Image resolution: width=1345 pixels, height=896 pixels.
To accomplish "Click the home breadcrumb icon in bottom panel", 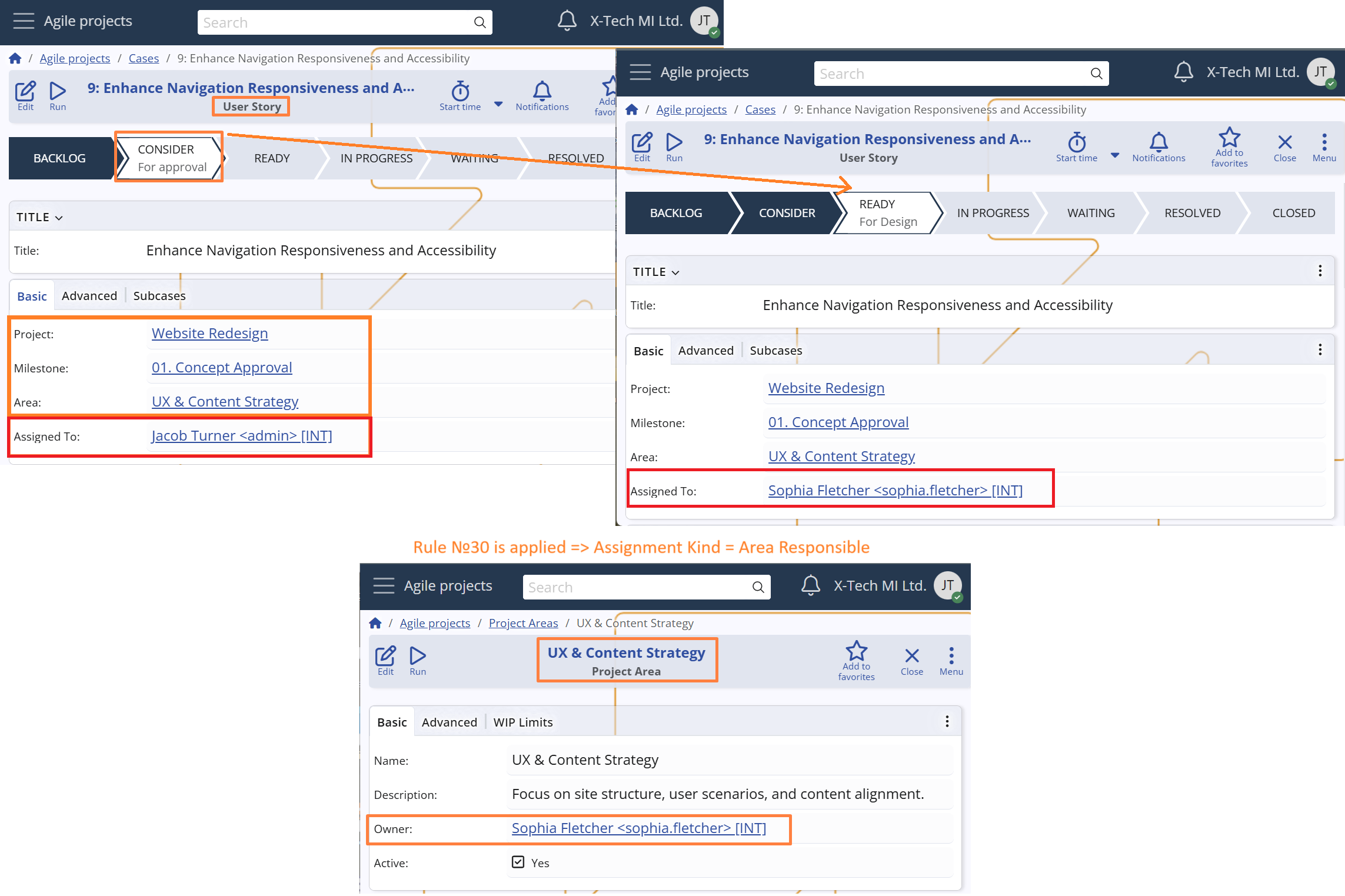I will [375, 624].
